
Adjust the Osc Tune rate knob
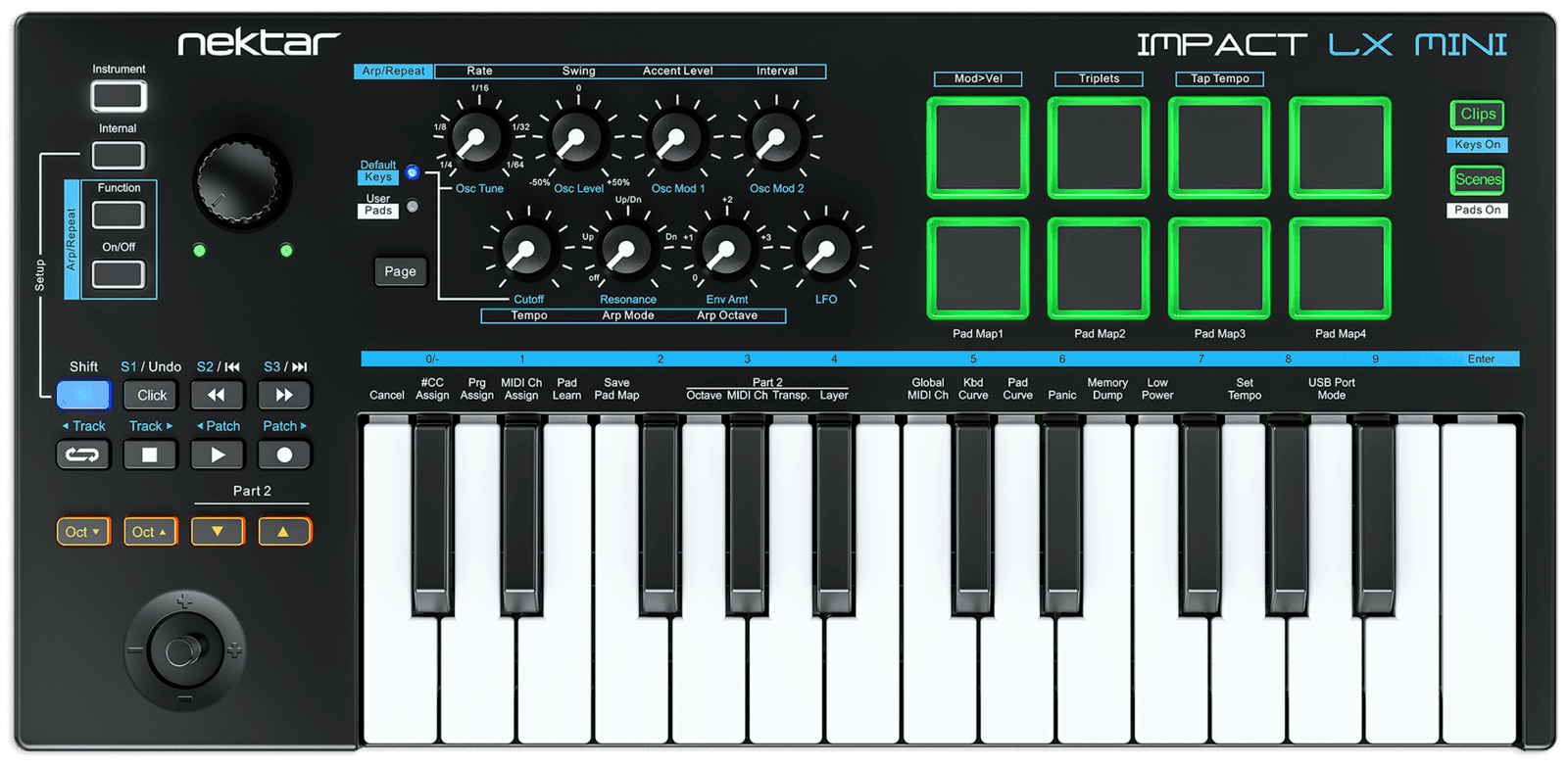475,139
